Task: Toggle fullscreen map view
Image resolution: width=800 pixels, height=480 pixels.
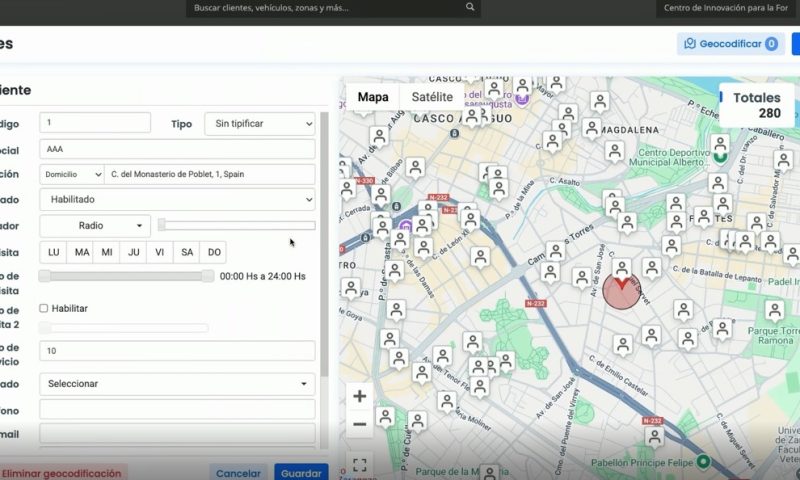Action: click(360, 465)
